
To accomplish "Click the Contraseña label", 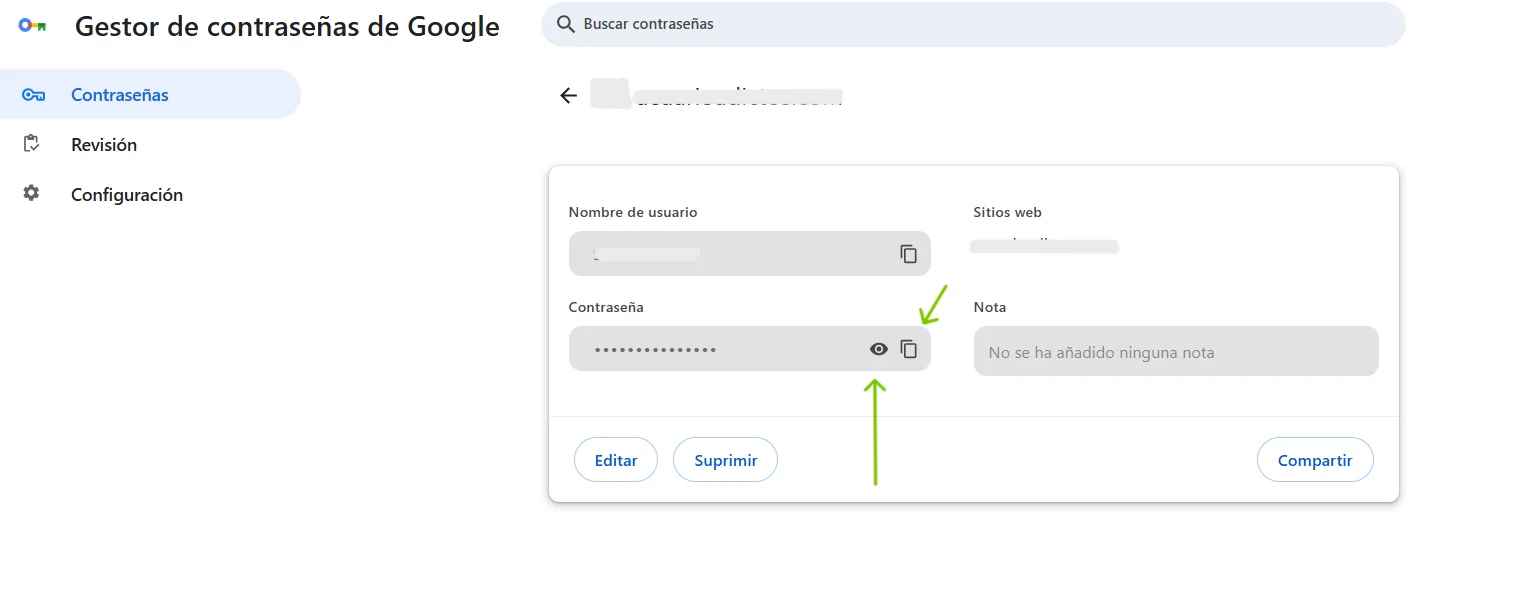I will tap(606, 307).
